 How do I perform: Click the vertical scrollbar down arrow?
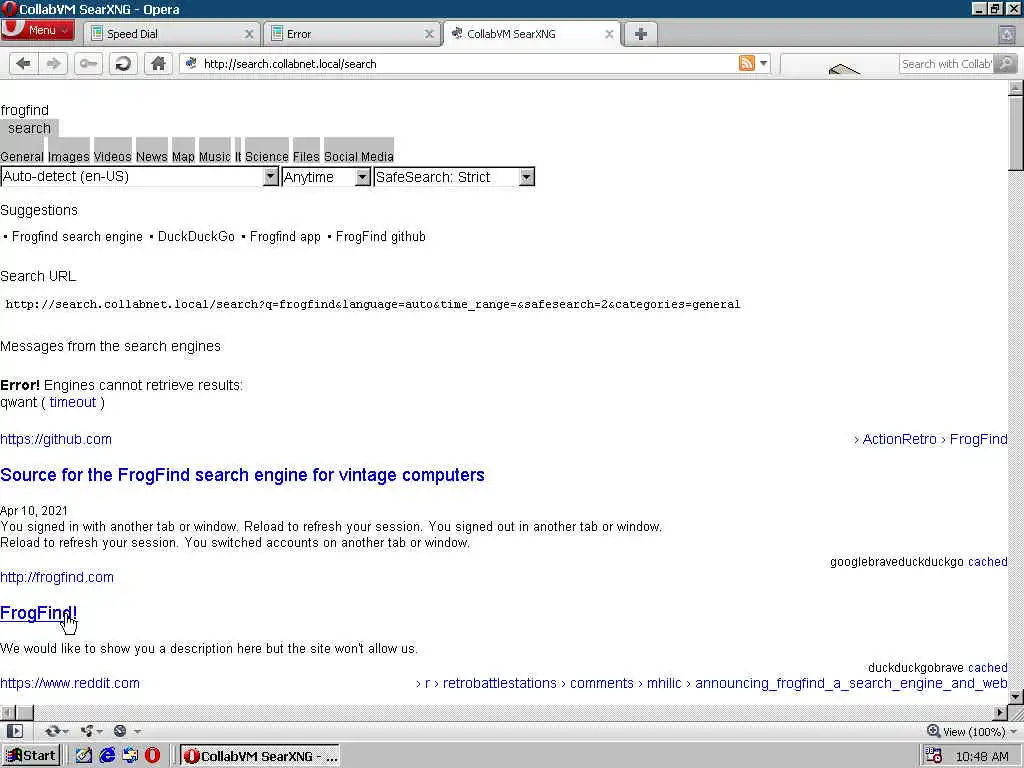click(x=1016, y=696)
